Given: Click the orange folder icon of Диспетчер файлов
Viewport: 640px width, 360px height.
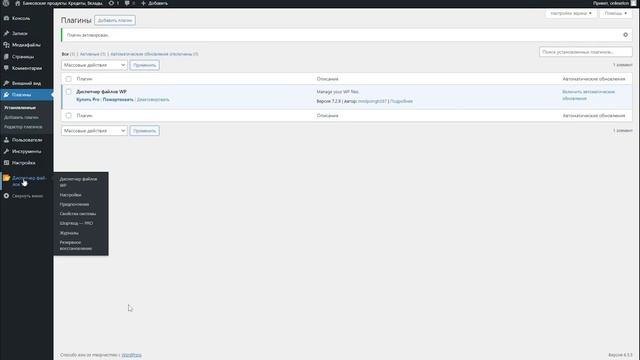Looking at the screenshot, I should 7,178.
